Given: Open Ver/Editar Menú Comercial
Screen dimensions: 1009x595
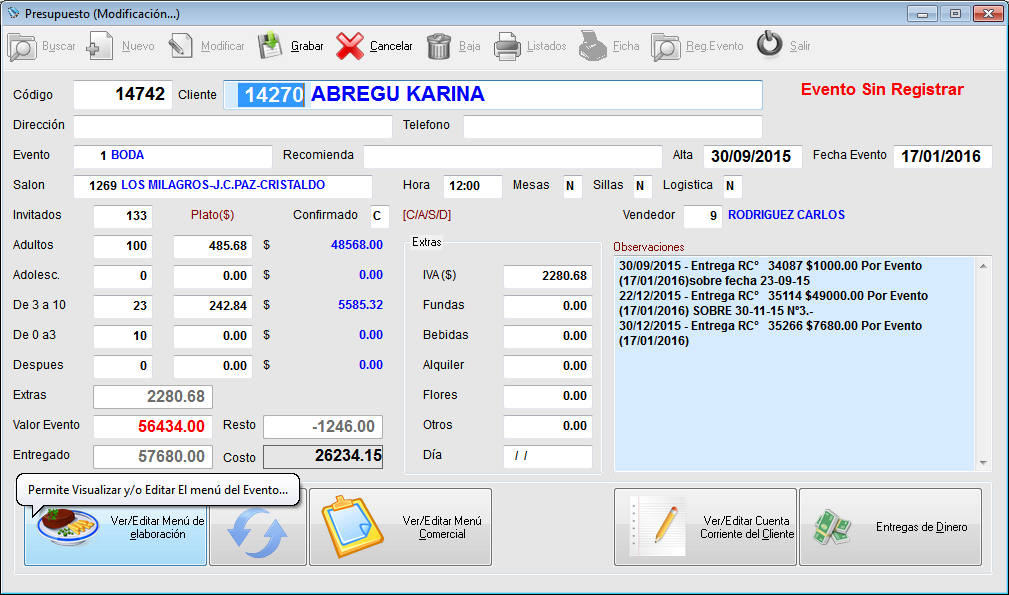Looking at the screenshot, I should tap(400, 527).
